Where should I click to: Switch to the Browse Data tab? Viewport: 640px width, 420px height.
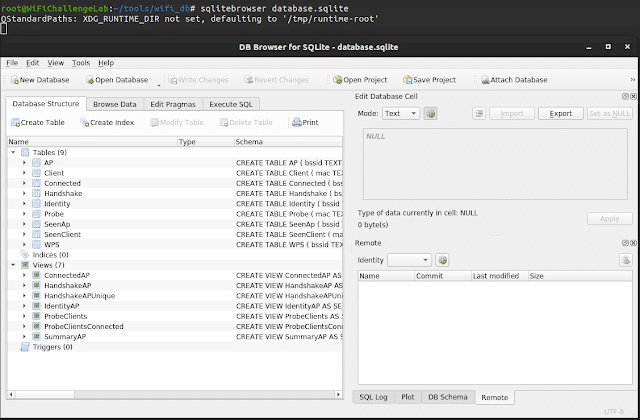pos(114,103)
